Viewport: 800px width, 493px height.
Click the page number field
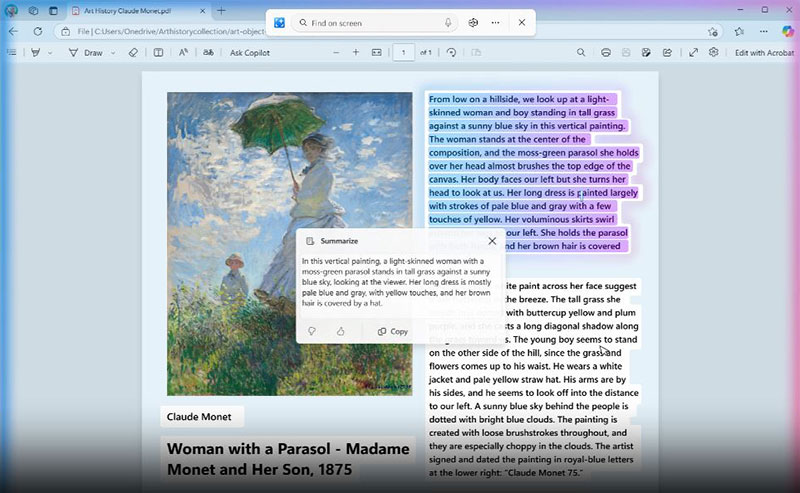click(404, 53)
